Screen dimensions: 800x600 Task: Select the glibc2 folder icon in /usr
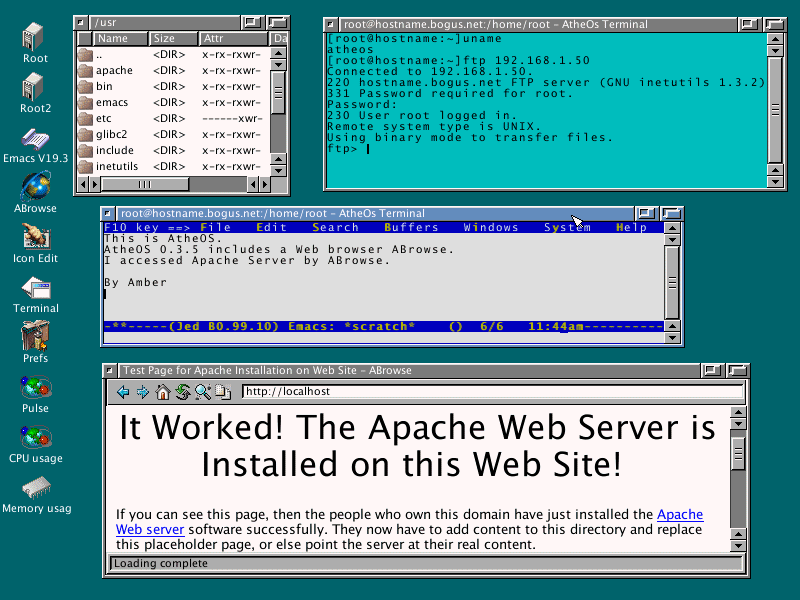point(85,135)
